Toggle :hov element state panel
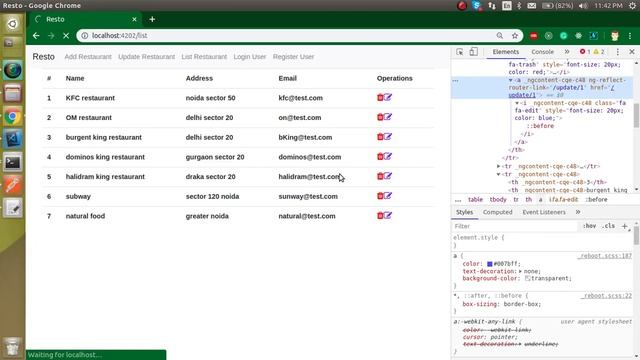640x360 pixels. point(589,226)
